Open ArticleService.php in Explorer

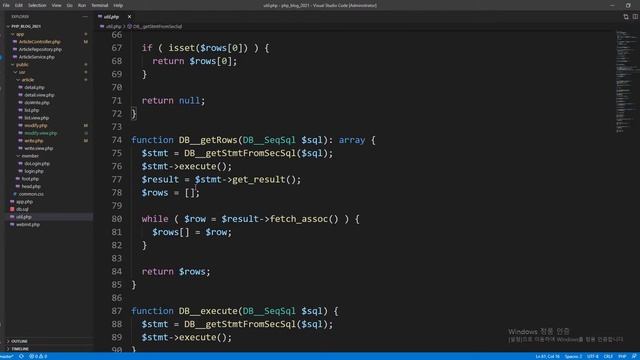coord(36,57)
